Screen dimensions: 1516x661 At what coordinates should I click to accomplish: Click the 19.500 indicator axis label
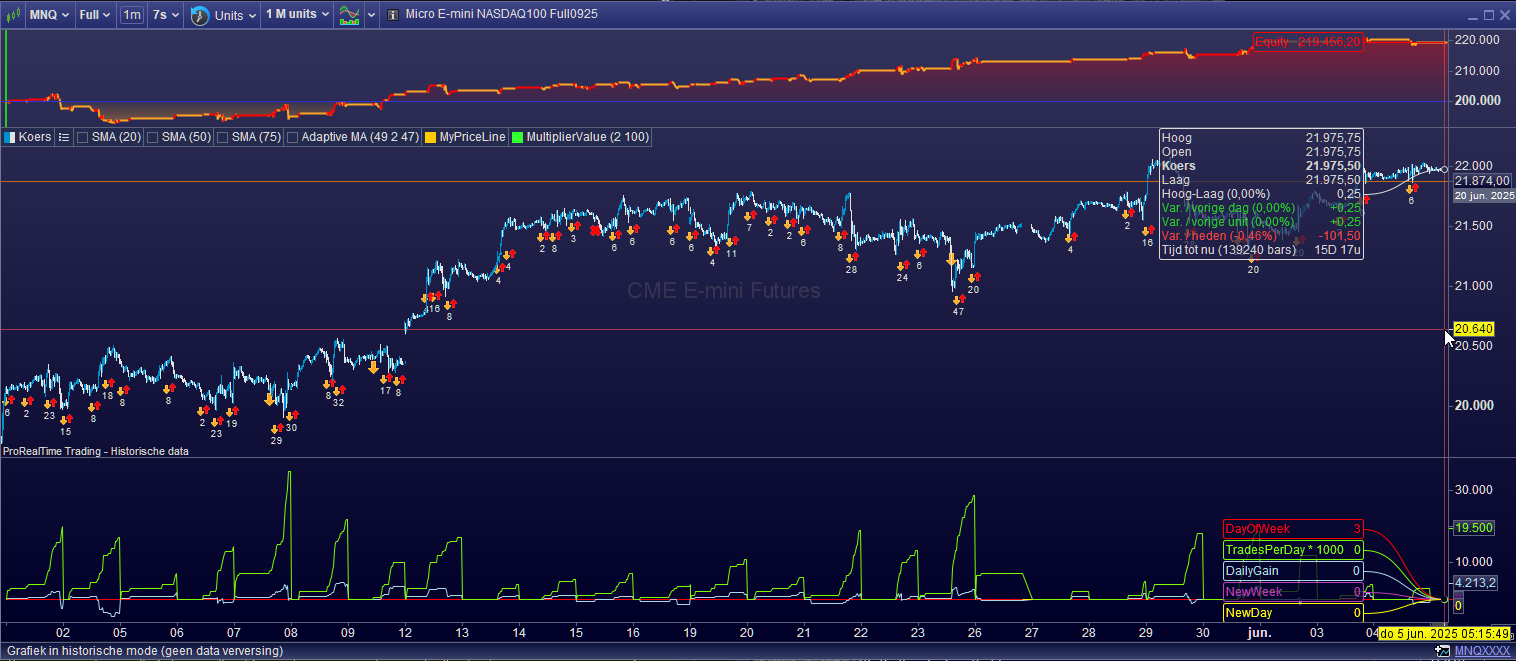(x=1474, y=527)
